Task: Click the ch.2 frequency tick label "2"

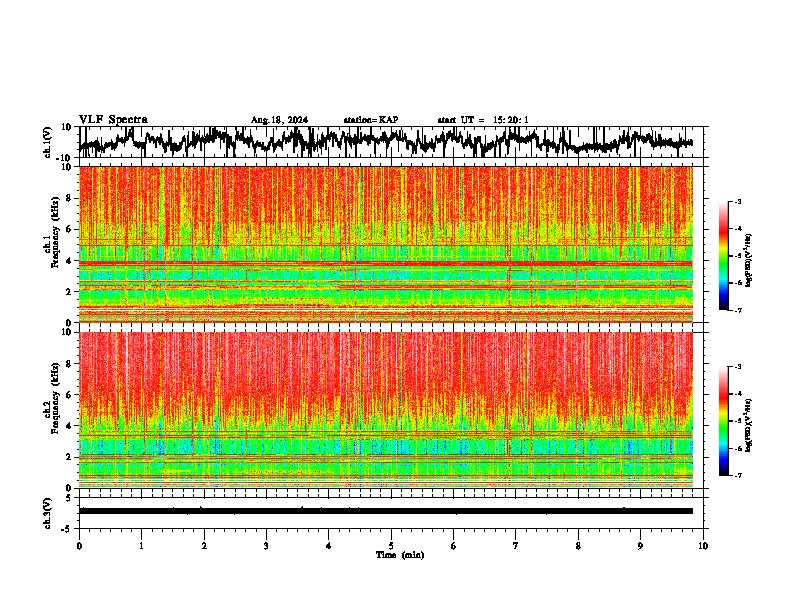Action: [69, 457]
